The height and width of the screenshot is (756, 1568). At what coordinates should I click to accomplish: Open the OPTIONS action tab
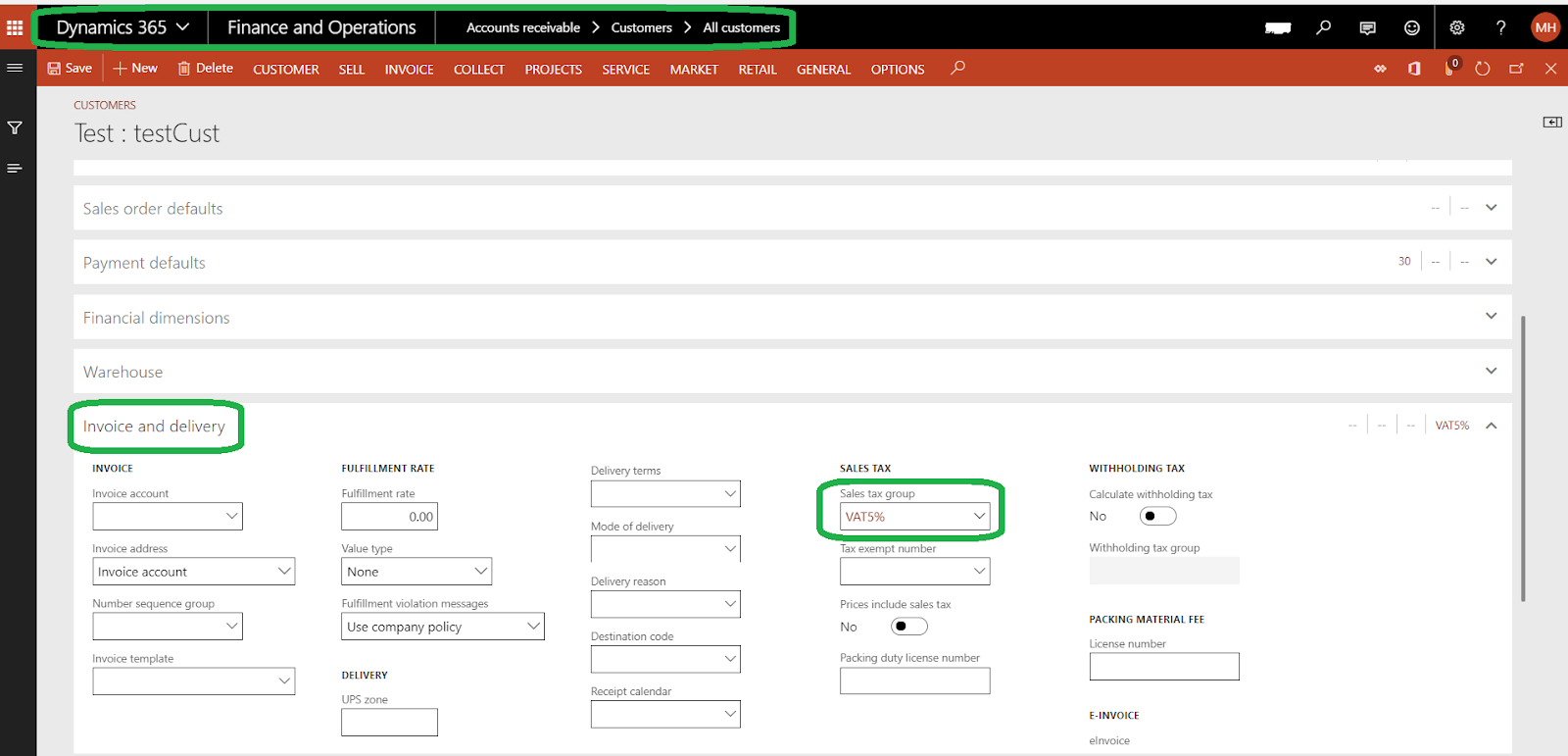point(898,69)
